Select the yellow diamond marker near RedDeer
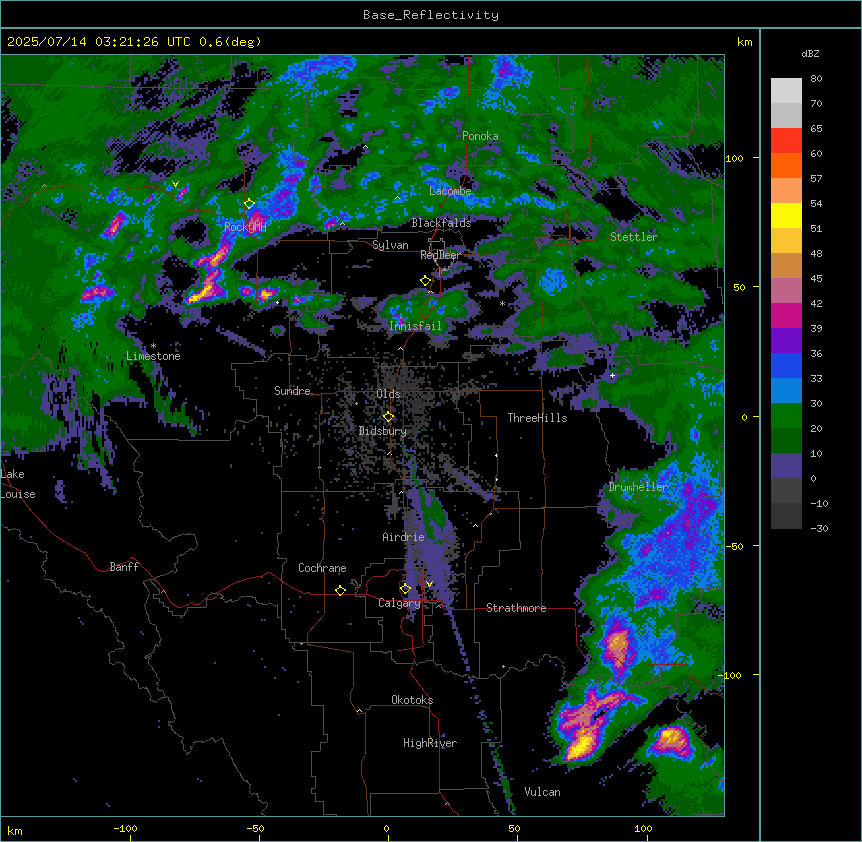Screen dimensions: 862x842 [426, 281]
